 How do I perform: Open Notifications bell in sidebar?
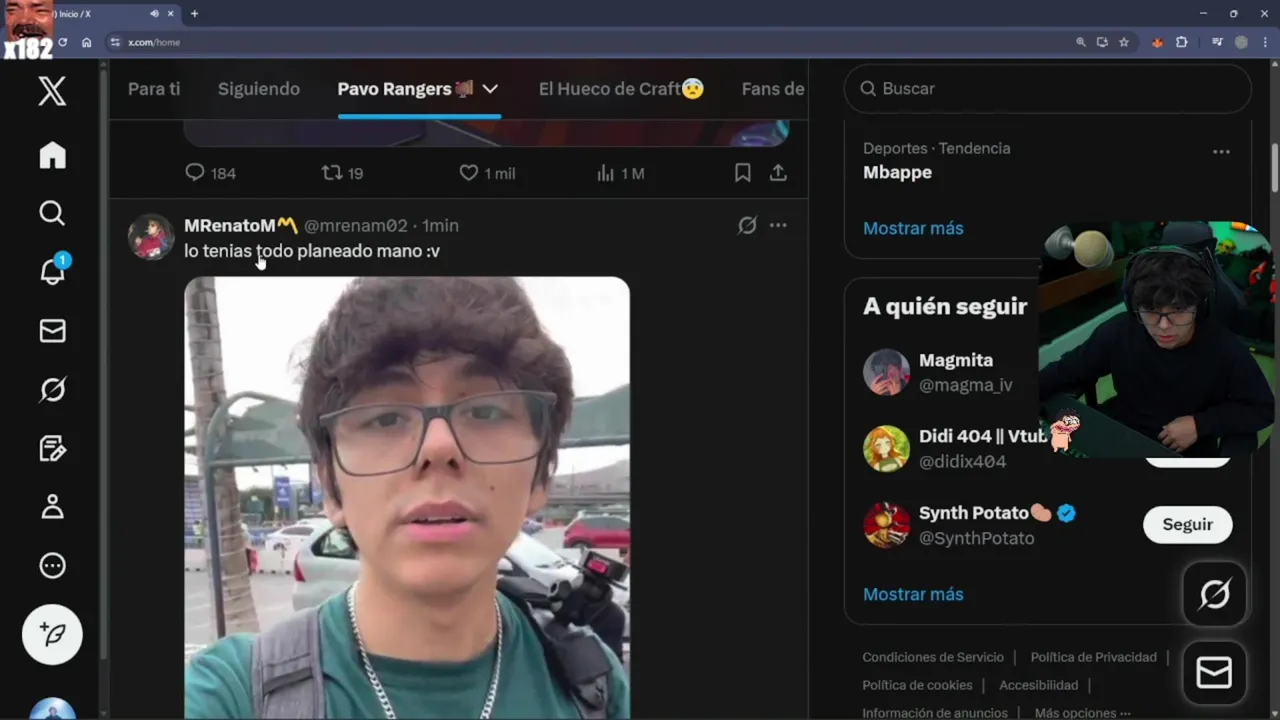pos(52,270)
